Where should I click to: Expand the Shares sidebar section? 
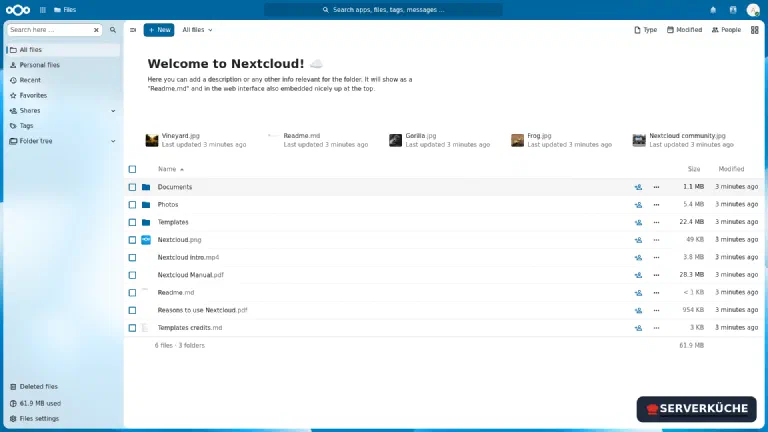point(113,111)
